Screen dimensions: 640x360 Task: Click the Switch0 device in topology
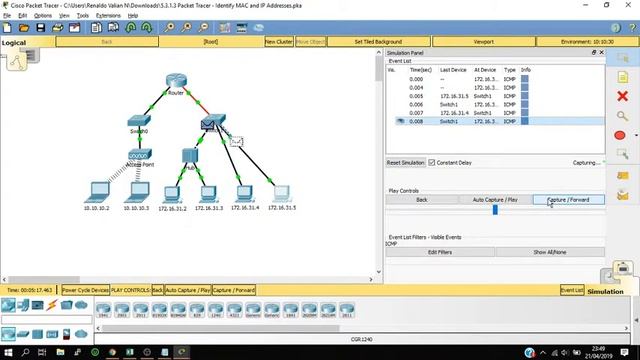pyautogui.click(x=139, y=120)
